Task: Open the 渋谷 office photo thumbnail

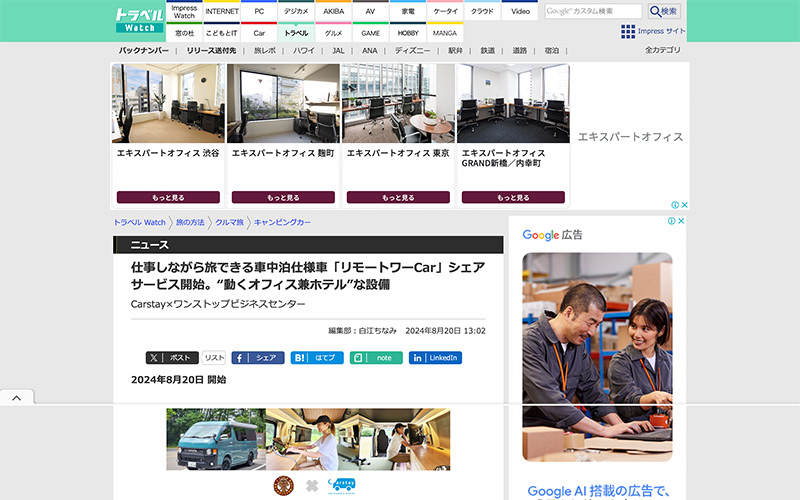Action: coord(168,103)
